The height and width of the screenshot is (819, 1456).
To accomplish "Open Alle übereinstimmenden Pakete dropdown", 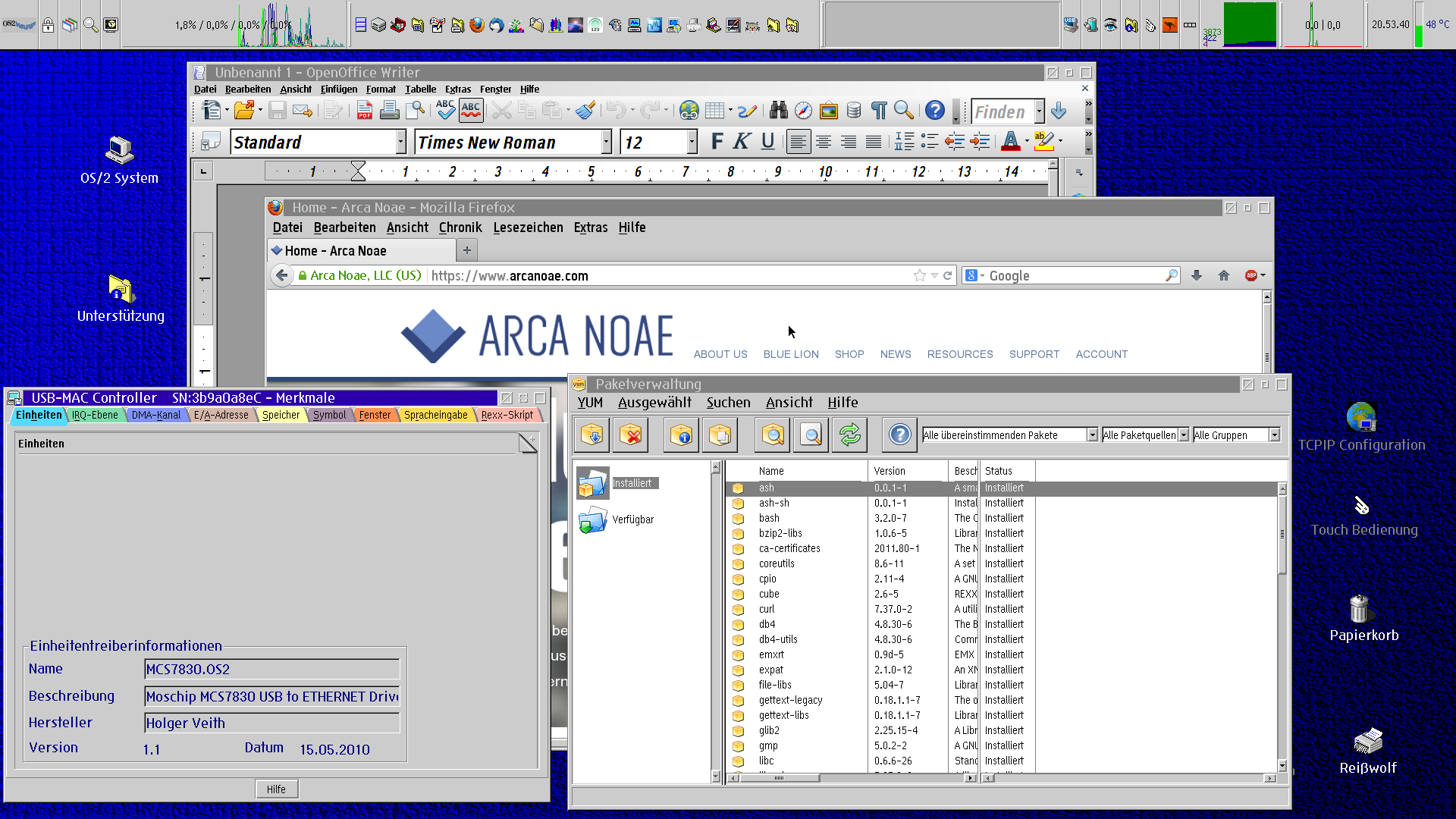I will [x=1092, y=435].
